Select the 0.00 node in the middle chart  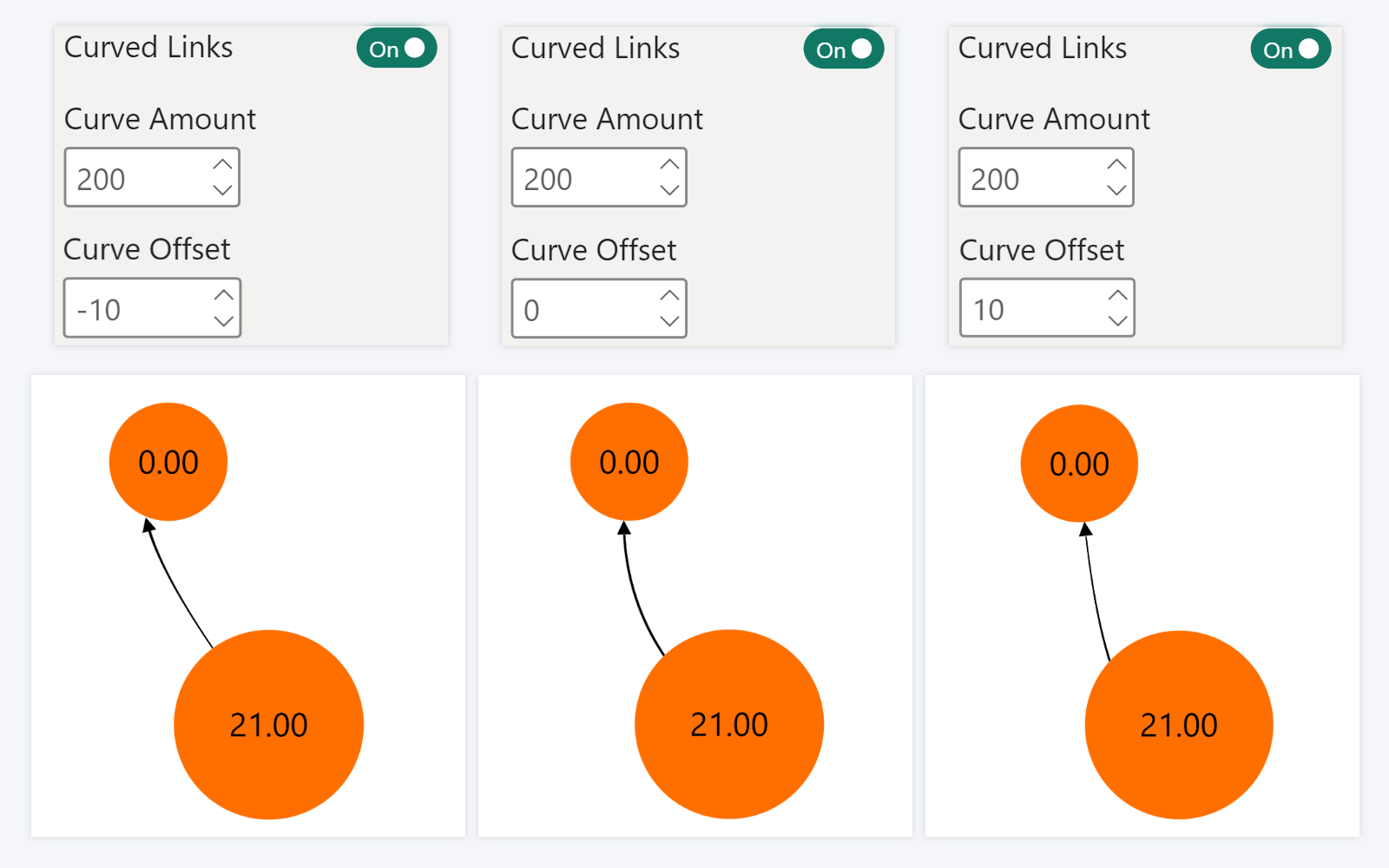click(x=628, y=461)
